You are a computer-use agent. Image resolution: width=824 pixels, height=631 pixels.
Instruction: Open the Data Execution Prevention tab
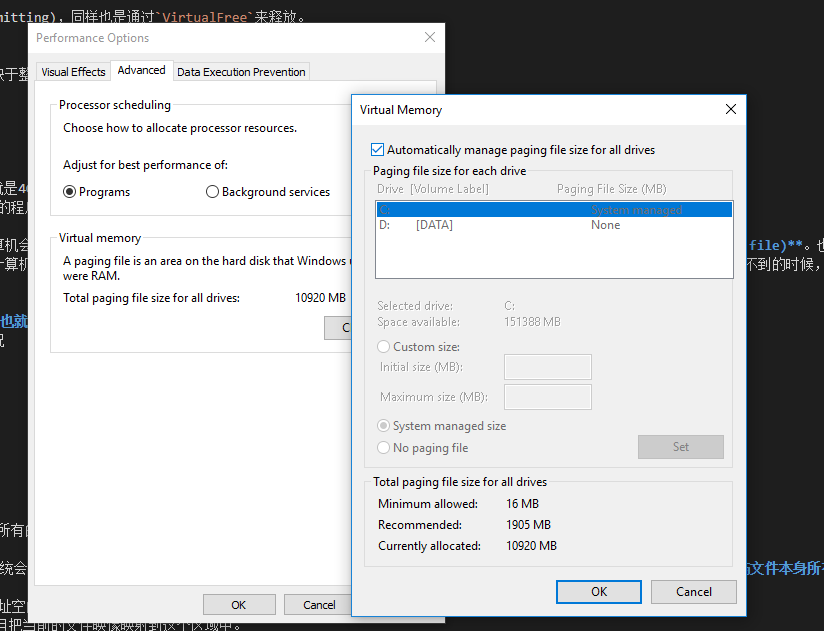coord(241,72)
